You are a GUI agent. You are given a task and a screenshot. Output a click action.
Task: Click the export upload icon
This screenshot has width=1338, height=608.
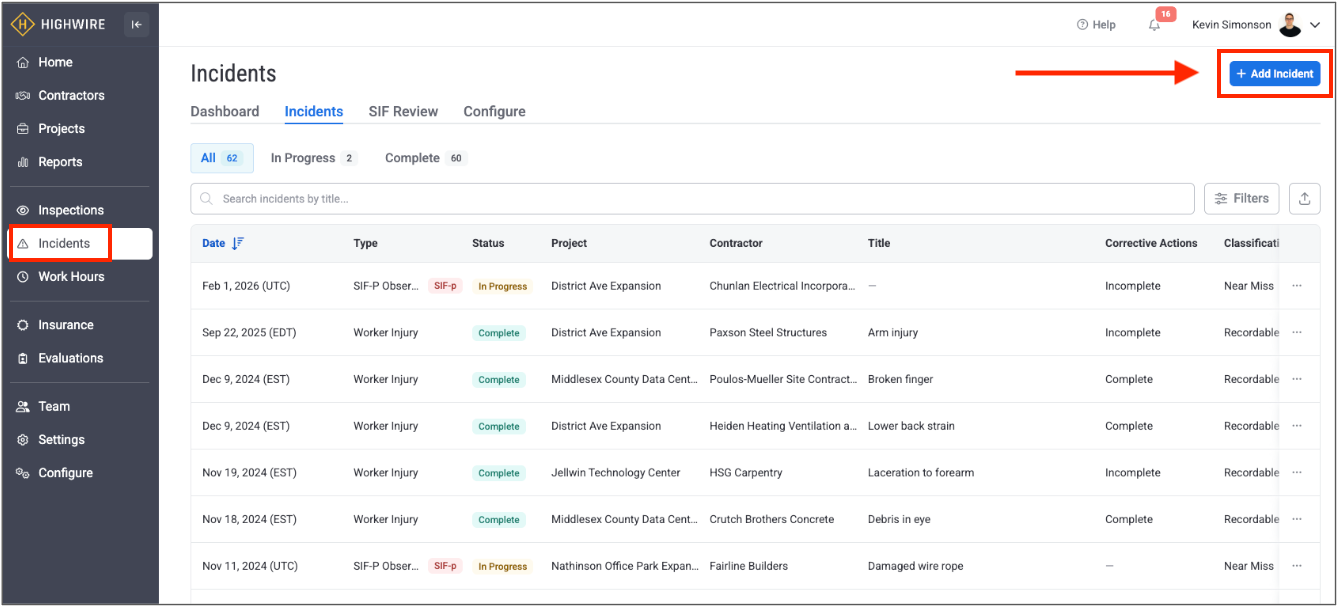click(1304, 199)
